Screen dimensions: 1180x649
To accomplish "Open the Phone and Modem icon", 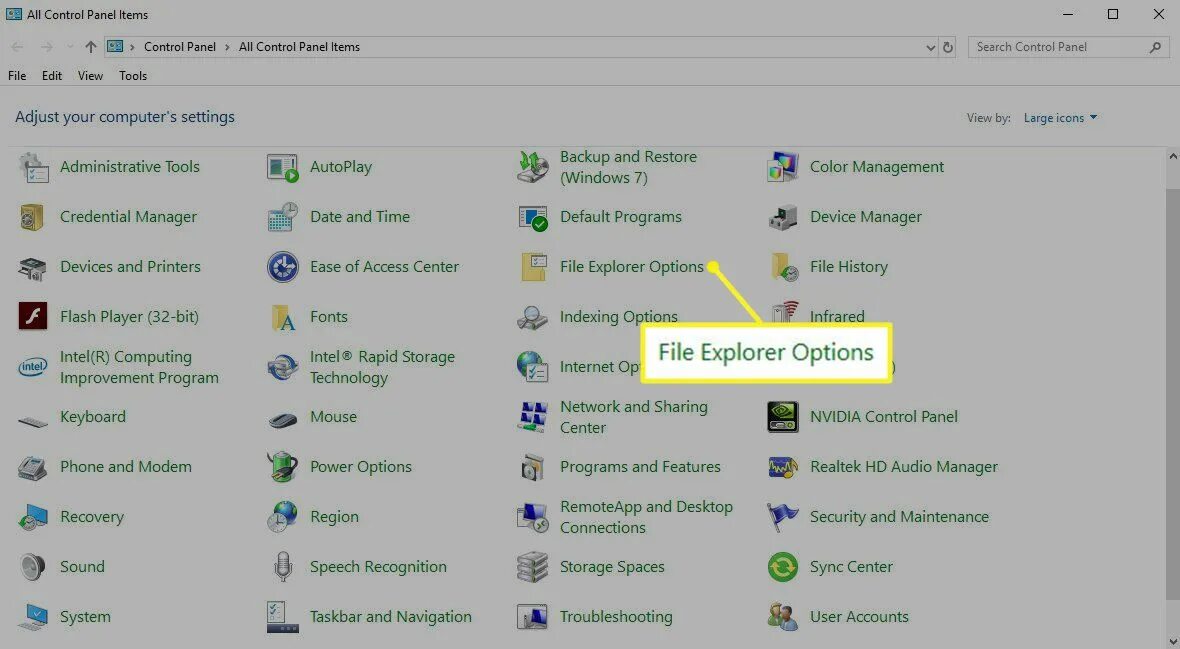I will click(33, 467).
